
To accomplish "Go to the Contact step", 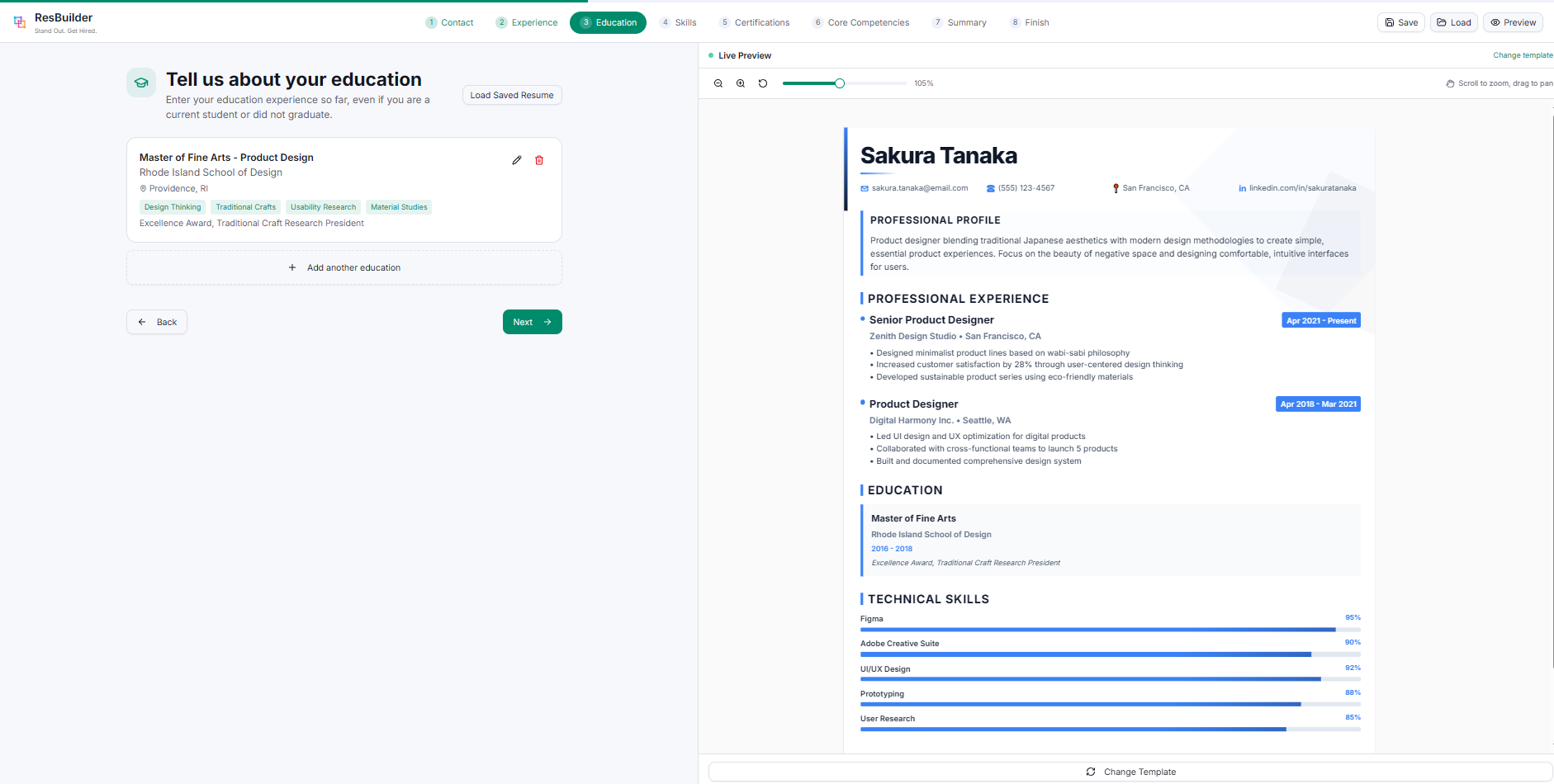I will tap(449, 22).
